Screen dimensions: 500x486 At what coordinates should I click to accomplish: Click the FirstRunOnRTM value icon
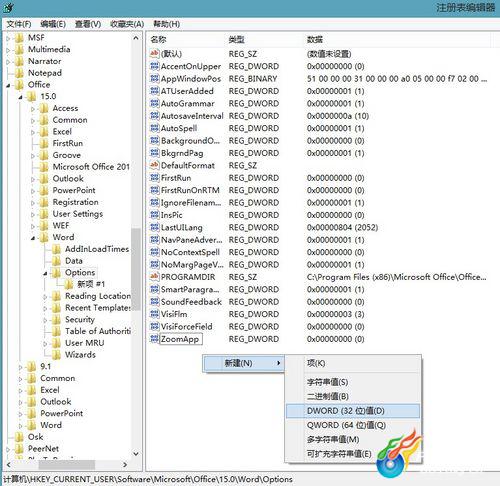(154, 190)
